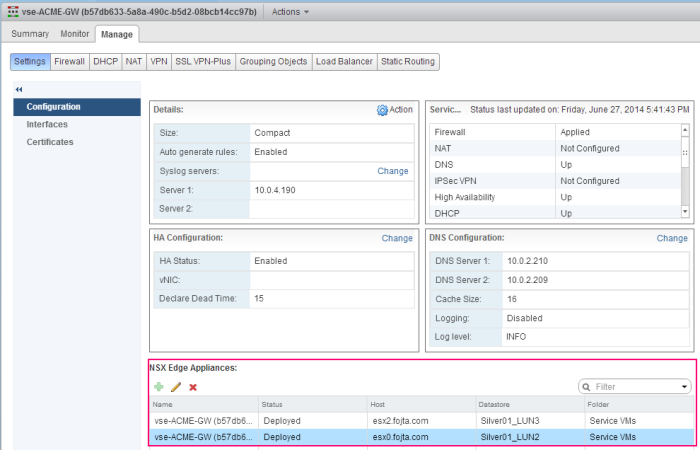
Task: Click the vse-ACME-GW edge icon in title
Action: coord(13,12)
